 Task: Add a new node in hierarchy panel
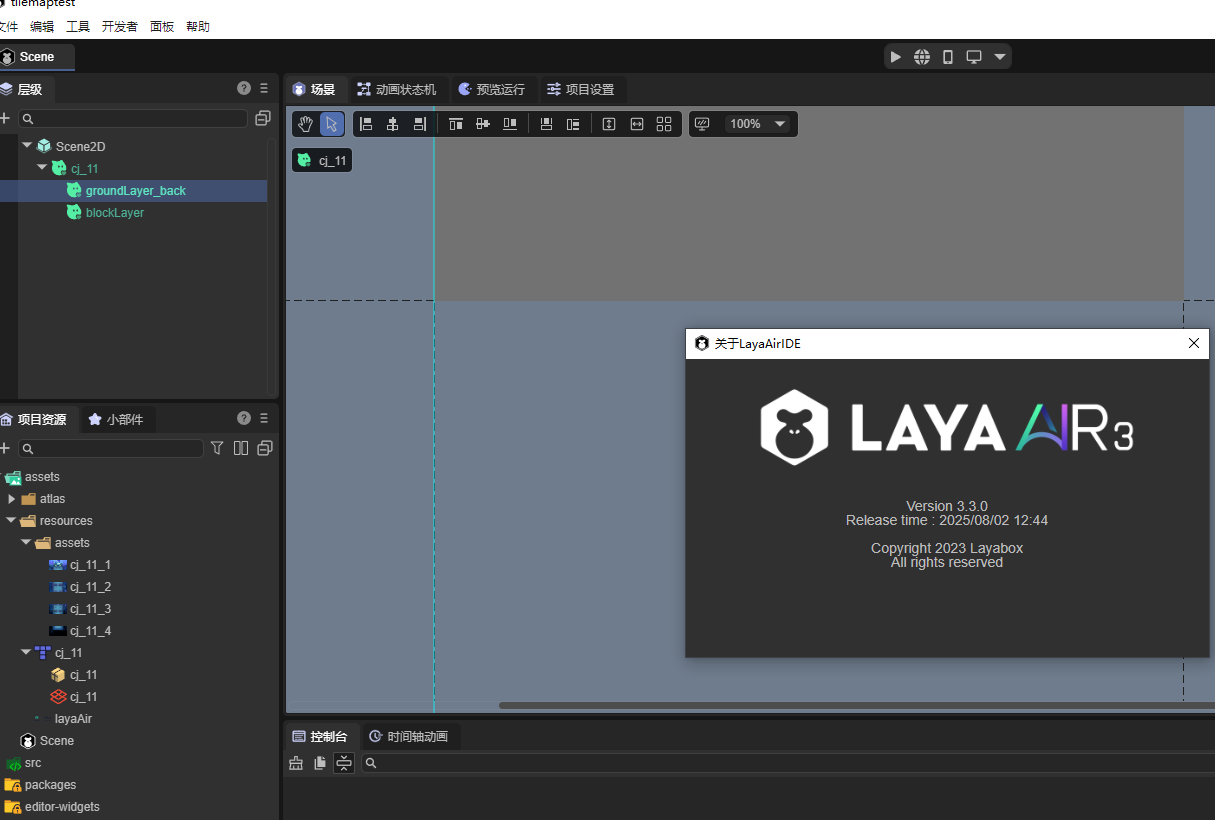[x=5, y=118]
